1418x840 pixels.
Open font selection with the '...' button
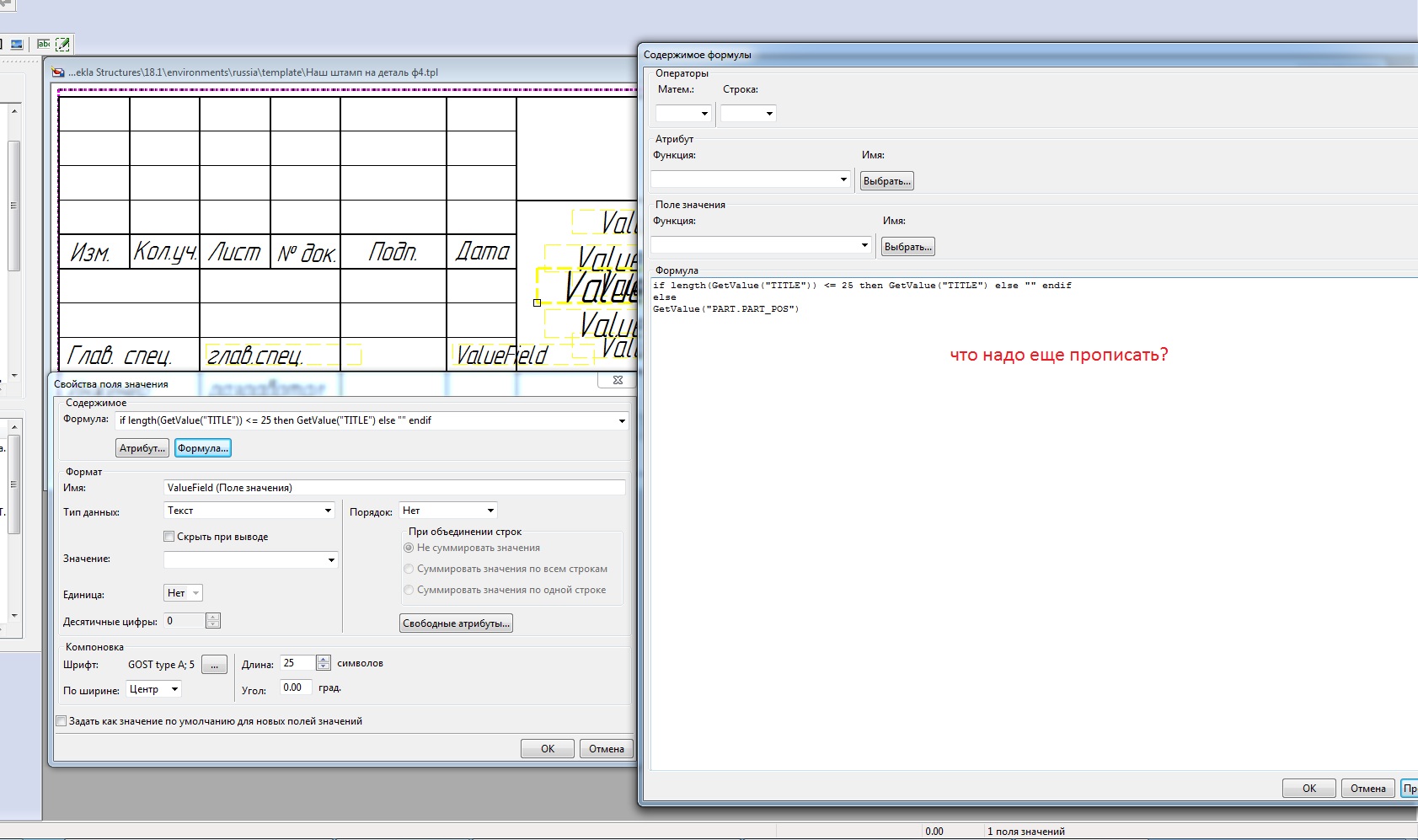pos(214,665)
